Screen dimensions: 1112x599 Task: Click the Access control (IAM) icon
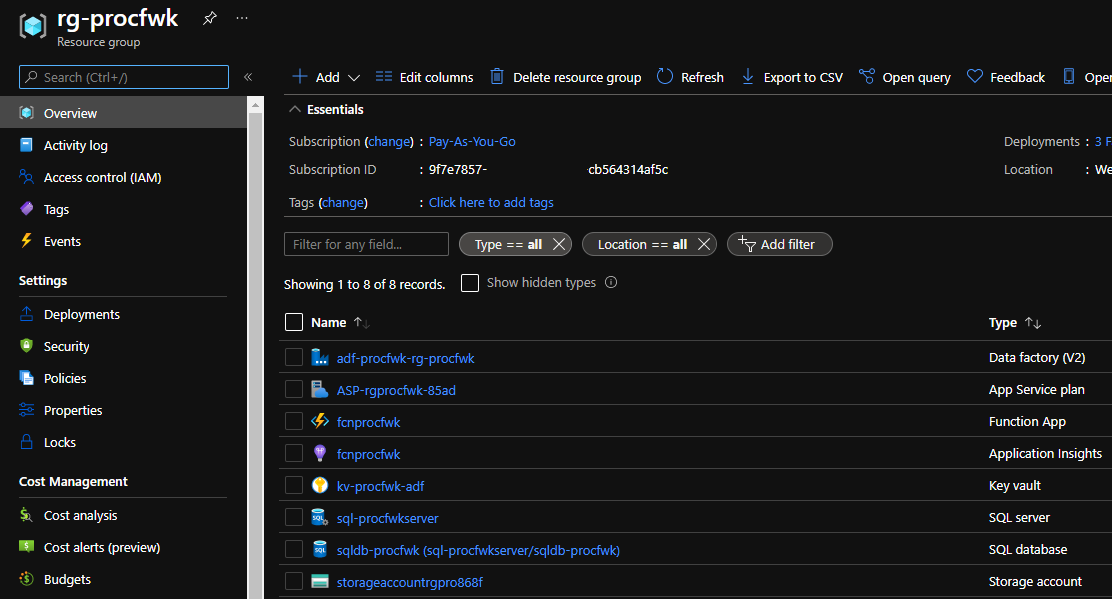(x=26, y=177)
